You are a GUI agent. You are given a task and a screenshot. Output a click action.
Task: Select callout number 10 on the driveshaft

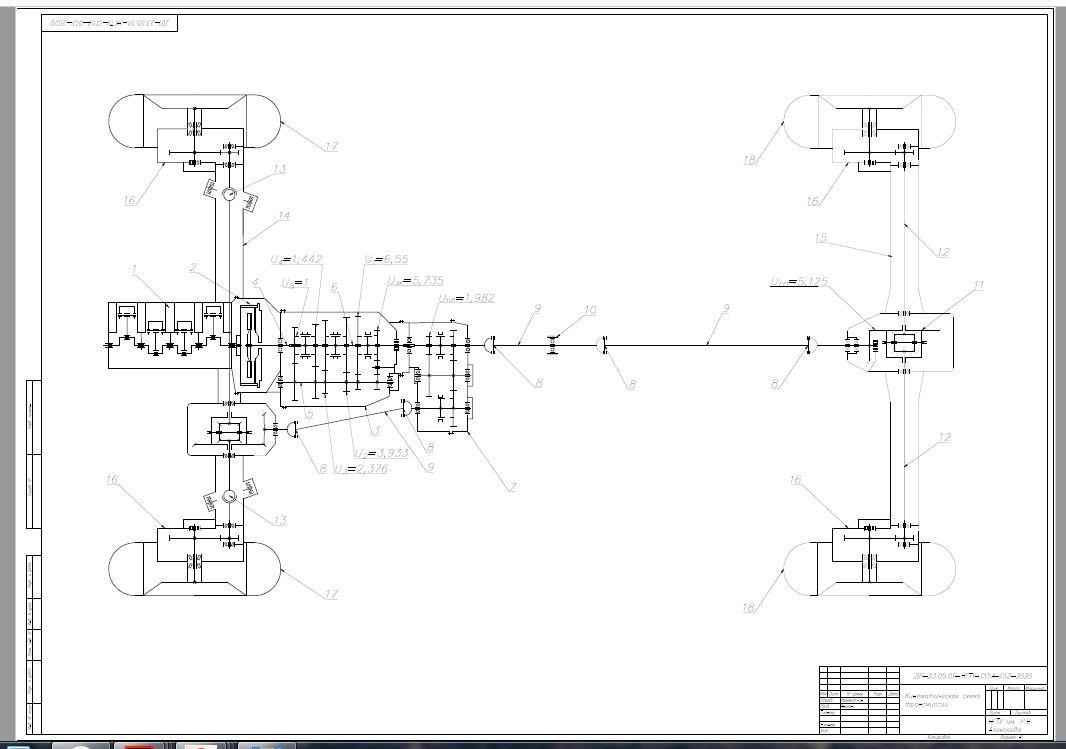point(590,311)
